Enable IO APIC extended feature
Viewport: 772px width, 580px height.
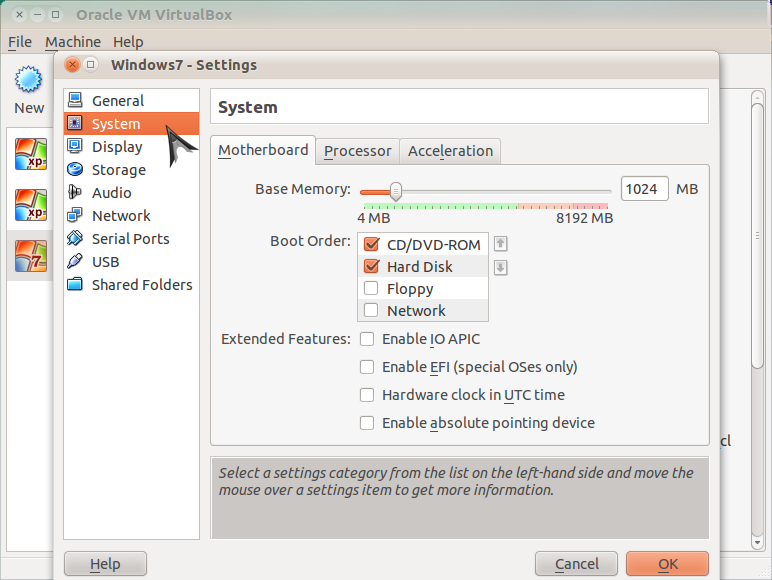click(367, 339)
